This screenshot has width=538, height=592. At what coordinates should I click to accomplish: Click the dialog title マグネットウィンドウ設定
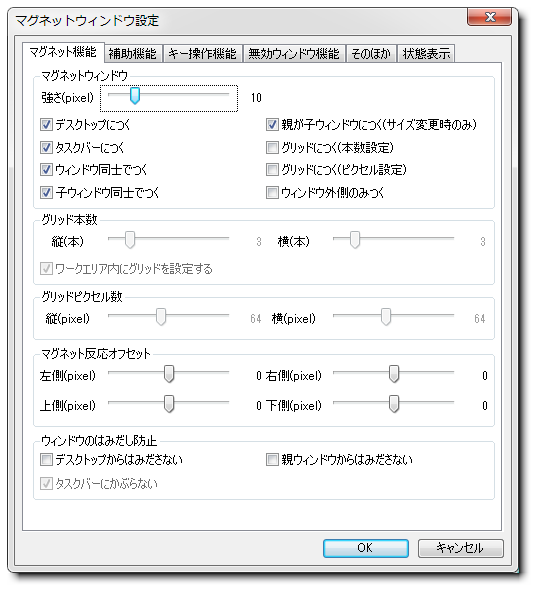pyautogui.click(x=87, y=20)
